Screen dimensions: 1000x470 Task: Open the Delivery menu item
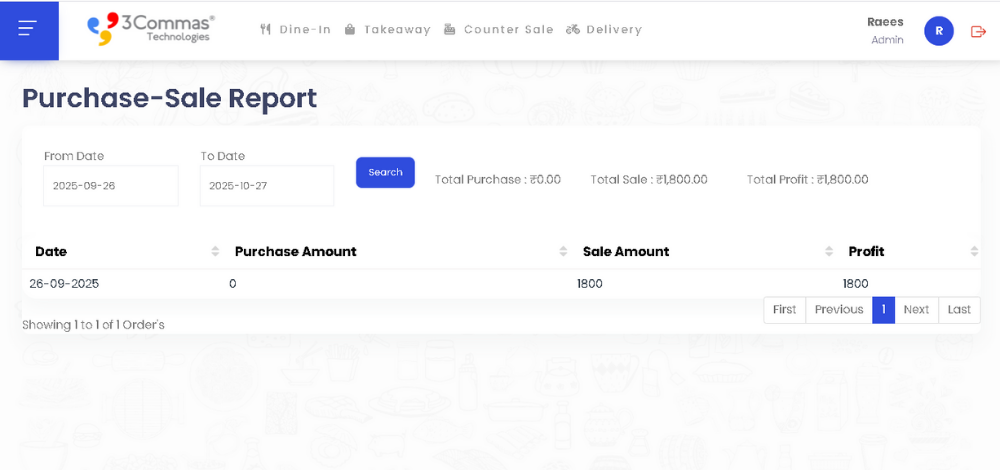(614, 30)
